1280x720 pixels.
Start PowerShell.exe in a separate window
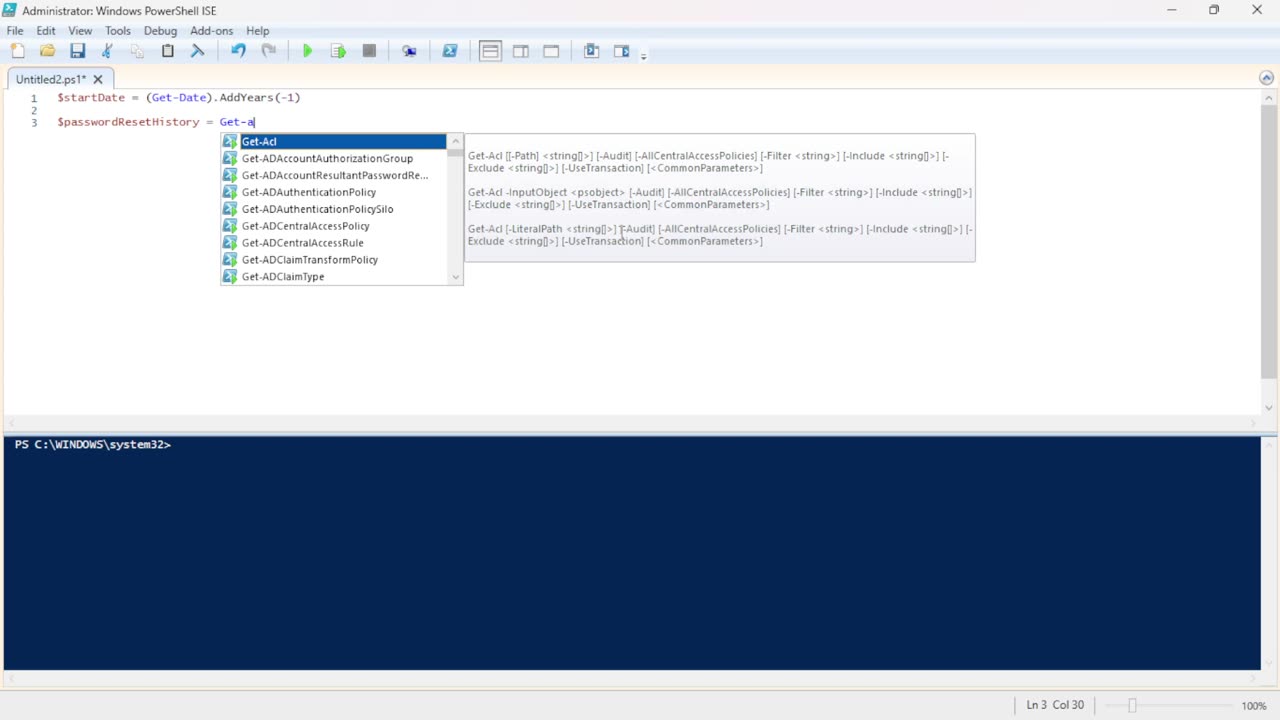click(x=450, y=51)
